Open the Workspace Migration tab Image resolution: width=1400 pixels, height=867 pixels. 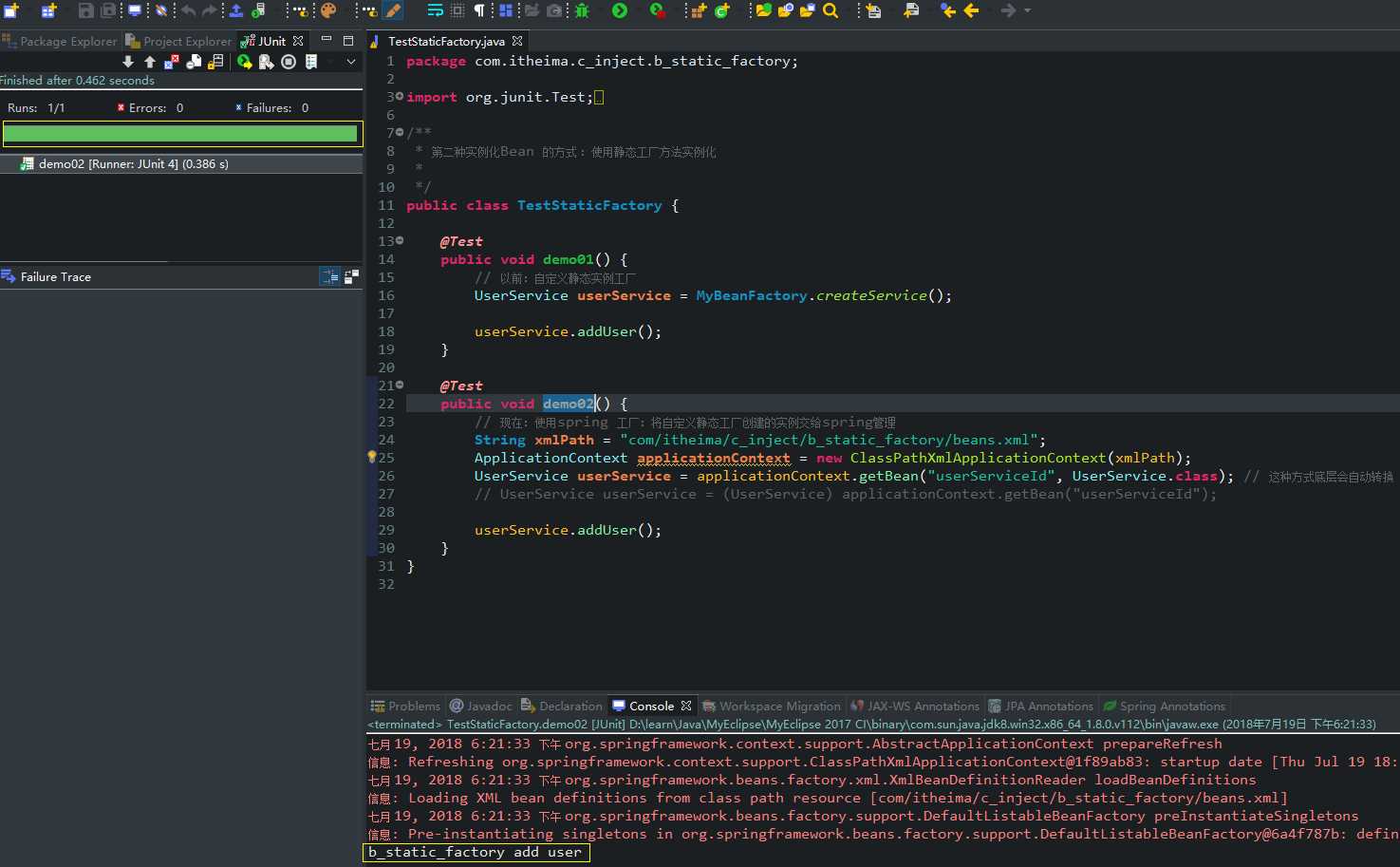point(772,706)
